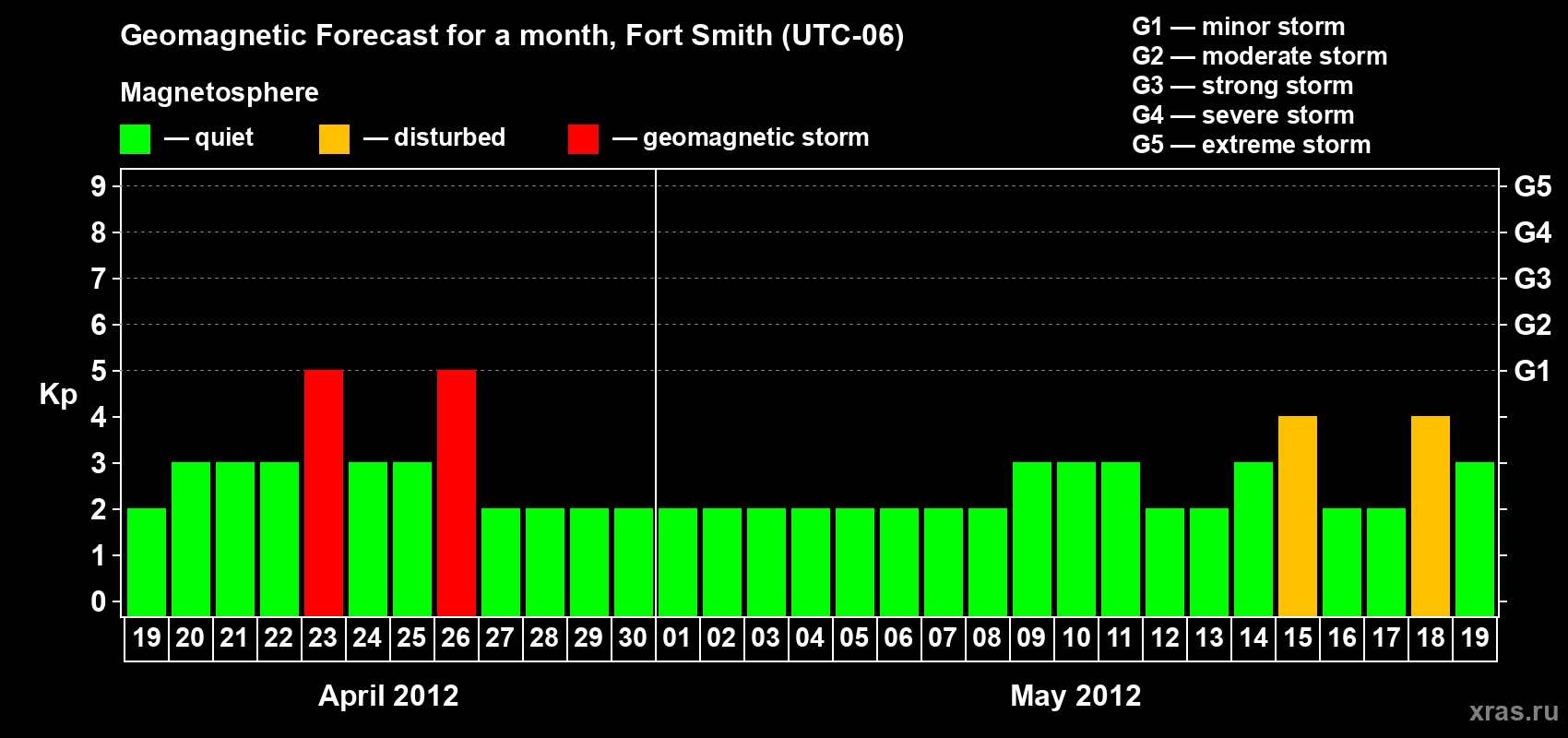Click the G2 label on the right axis
Viewport: 1568px width, 738px height.
coord(1533,325)
